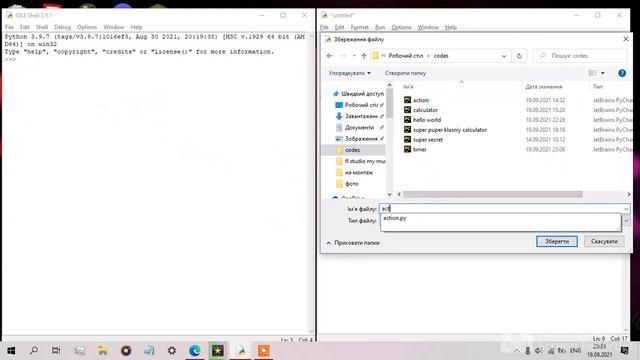This screenshot has width=640, height=360.
Task: Click the search codes field
Action: coord(580,56)
